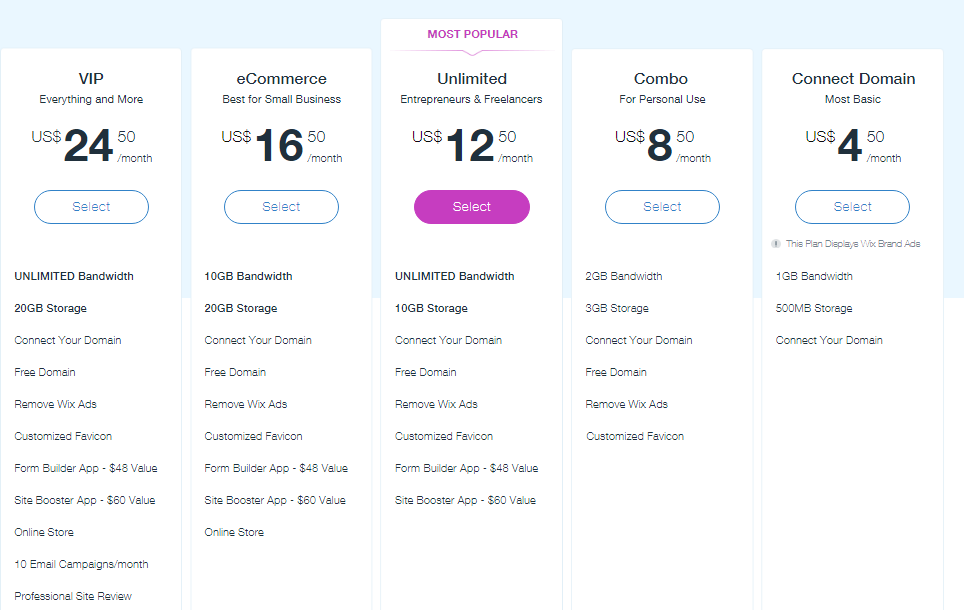Click '500MB Storage' under Connect Domain
Image resolution: width=964 pixels, height=610 pixels.
pyautogui.click(x=814, y=308)
